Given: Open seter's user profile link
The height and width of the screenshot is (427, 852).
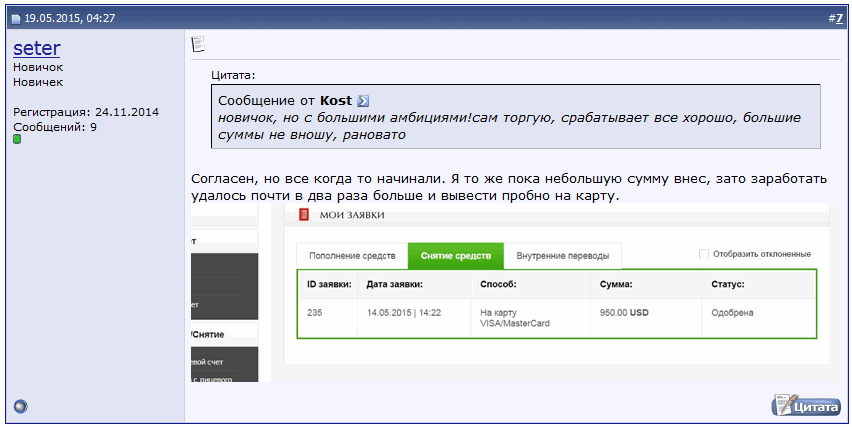Looking at the screenshot, I should 36,48.
